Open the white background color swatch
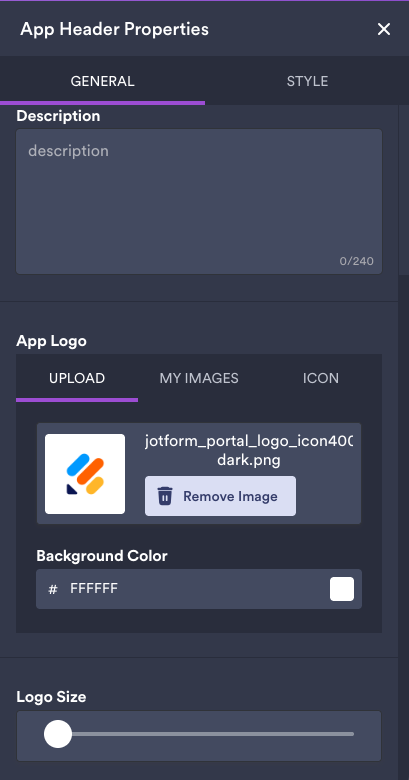Viewport: 409px width, 780px height. [342, 589]
